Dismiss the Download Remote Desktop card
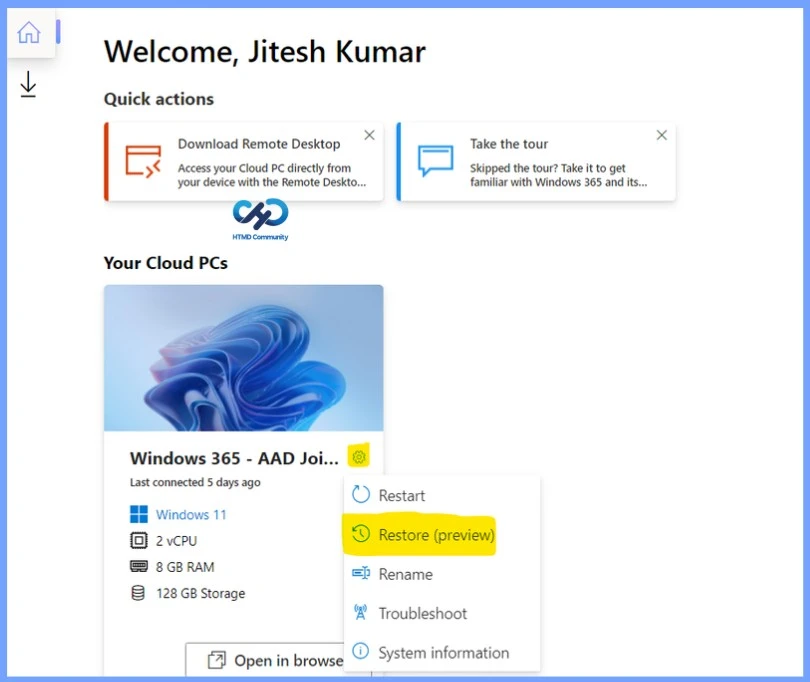The image size is (810, 682). click(369, 135)
